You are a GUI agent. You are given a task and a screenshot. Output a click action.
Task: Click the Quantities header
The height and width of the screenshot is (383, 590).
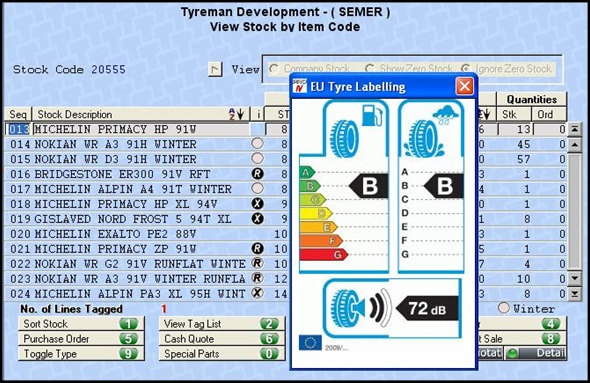(x=531, y=99)
